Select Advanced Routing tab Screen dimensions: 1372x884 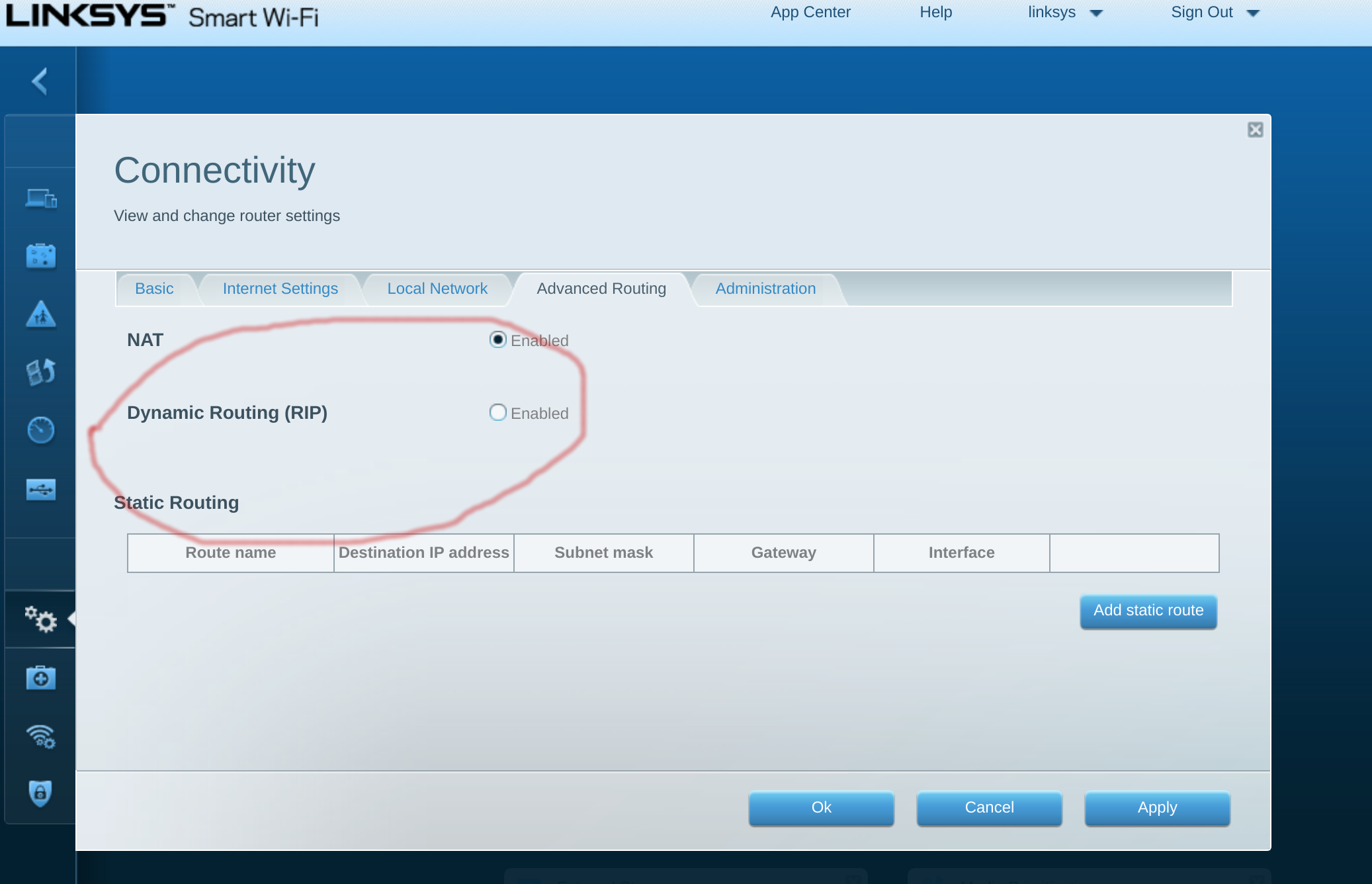[601, 288]
